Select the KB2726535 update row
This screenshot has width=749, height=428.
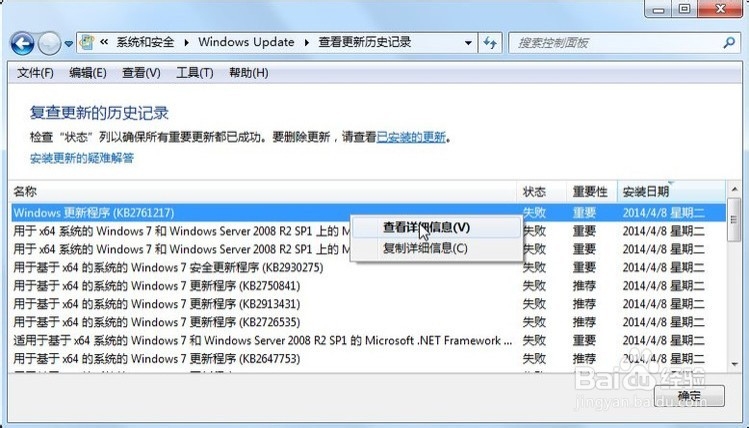tap(368, 322)
